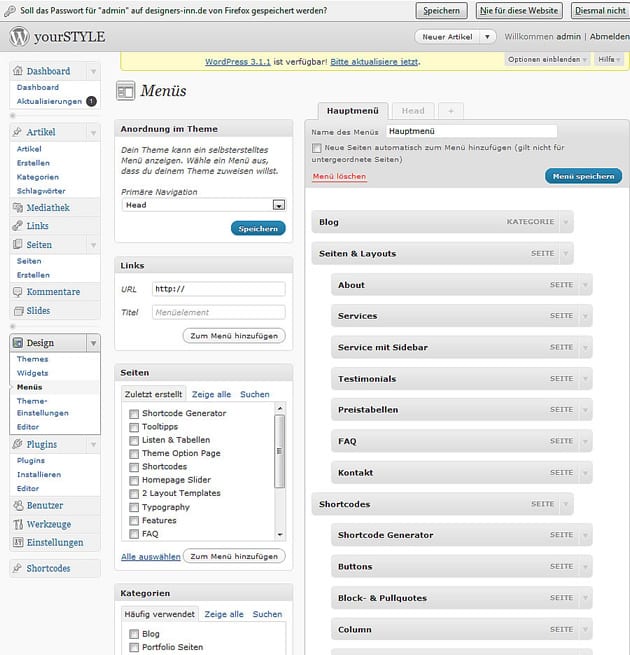Viewport: 630px width, 655px height.
Task: Click the Kommentare speech bubble icon
Action: pos(18,292)
